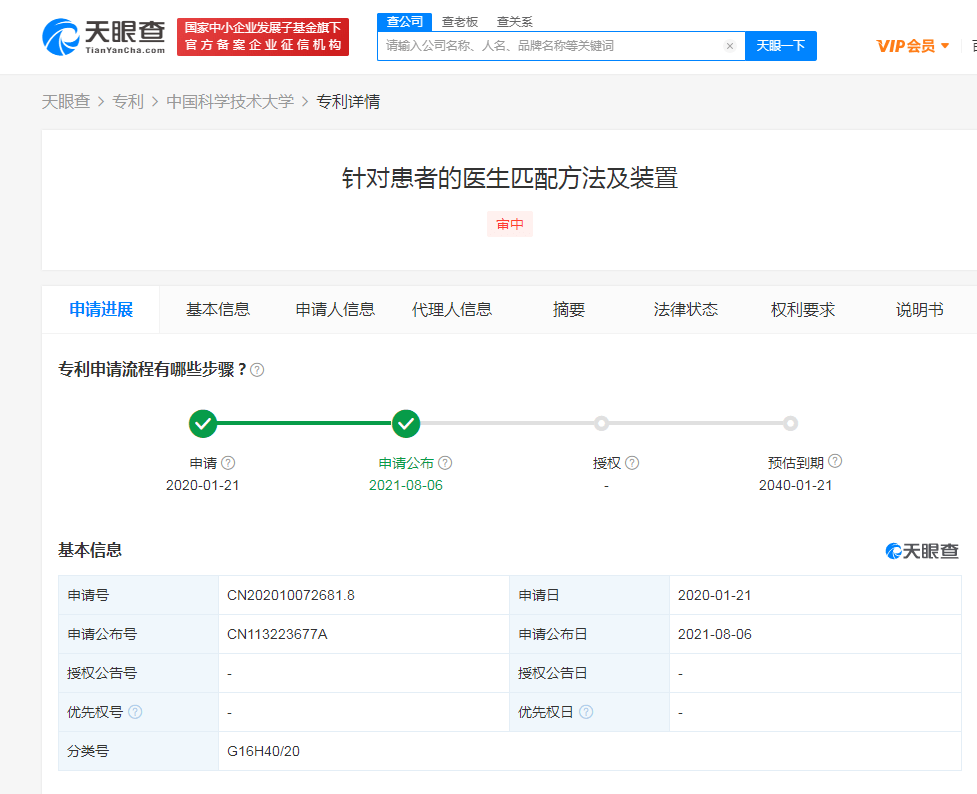Open 专利 breadcrumb link
Screen dimensions: 977x794
[x=128, y=102]
